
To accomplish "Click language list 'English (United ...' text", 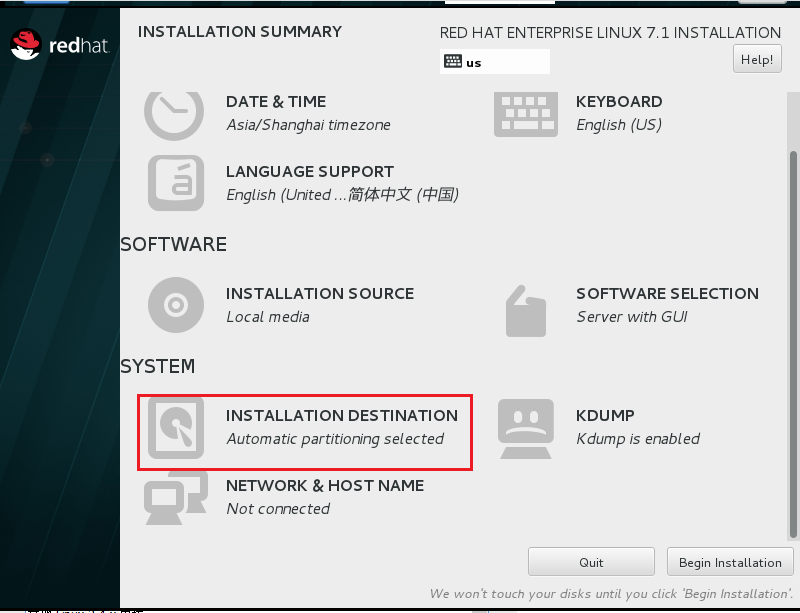I will pyautogui.click(x=342, y=195).
